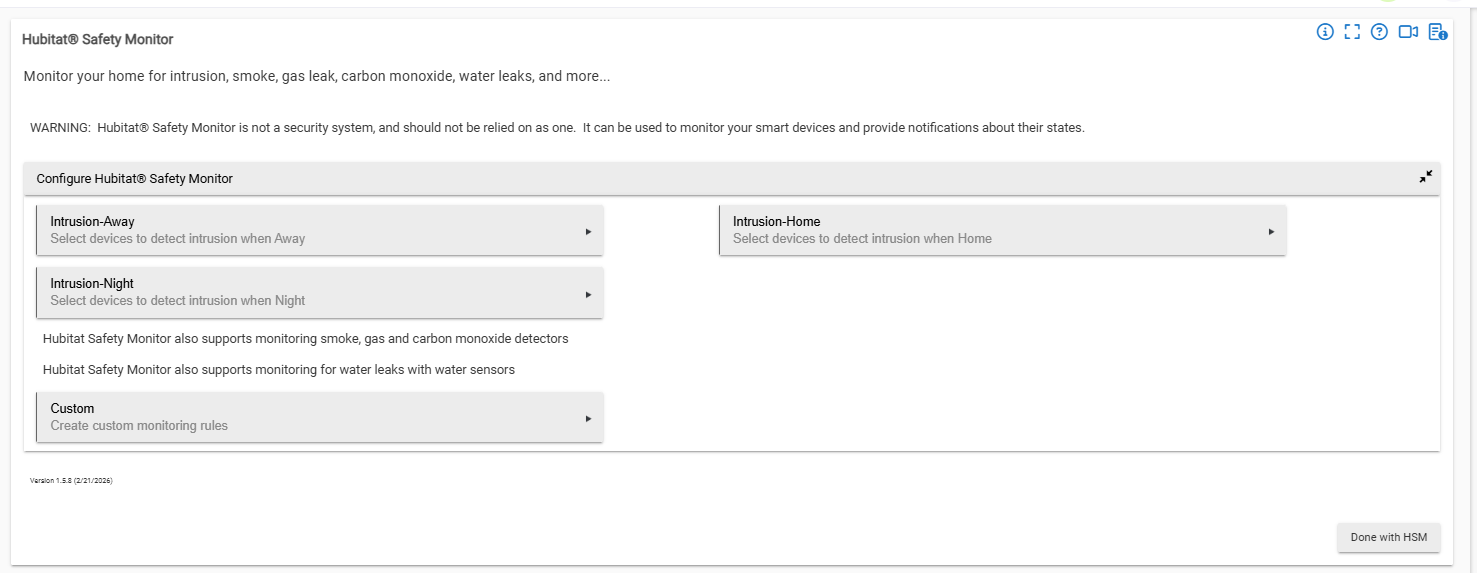Click the water leaks monitoring text line
This screenshot has width=1477, height=573.
279,370
